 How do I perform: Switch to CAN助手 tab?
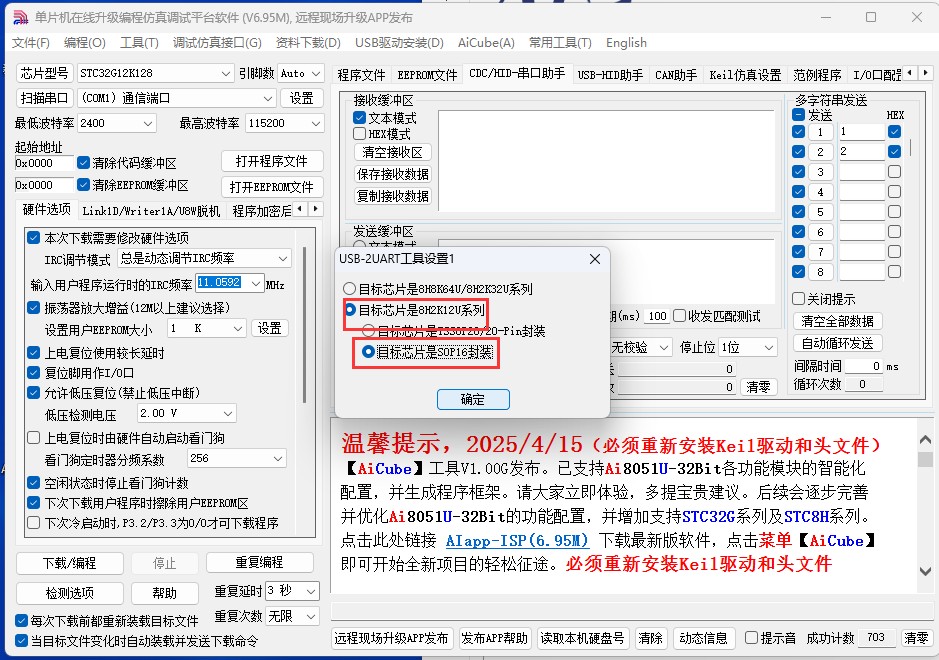(x=676, y=75)
